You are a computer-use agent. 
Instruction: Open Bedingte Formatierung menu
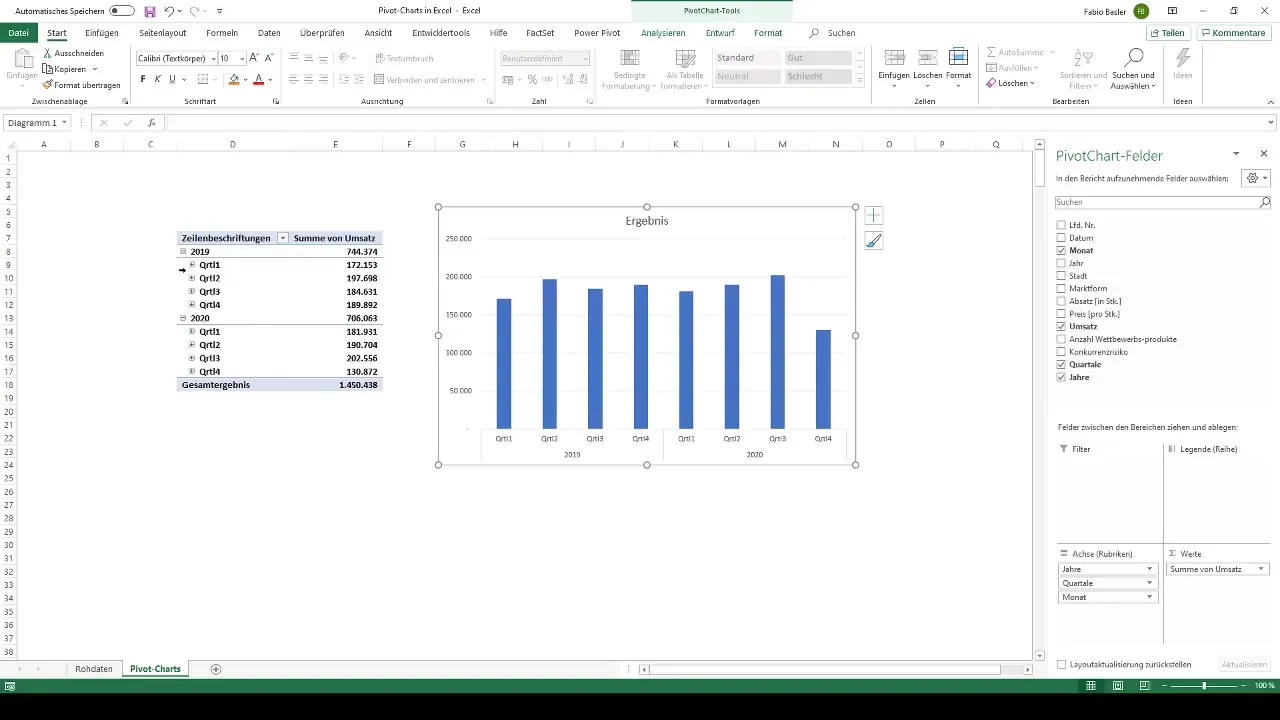pyautogui.click(x=629, y=69)
